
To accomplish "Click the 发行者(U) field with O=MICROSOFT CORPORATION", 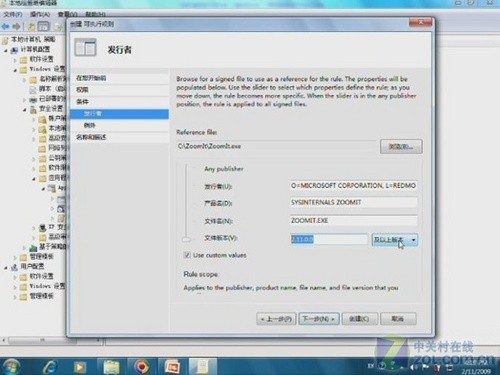I will [353, 185].
